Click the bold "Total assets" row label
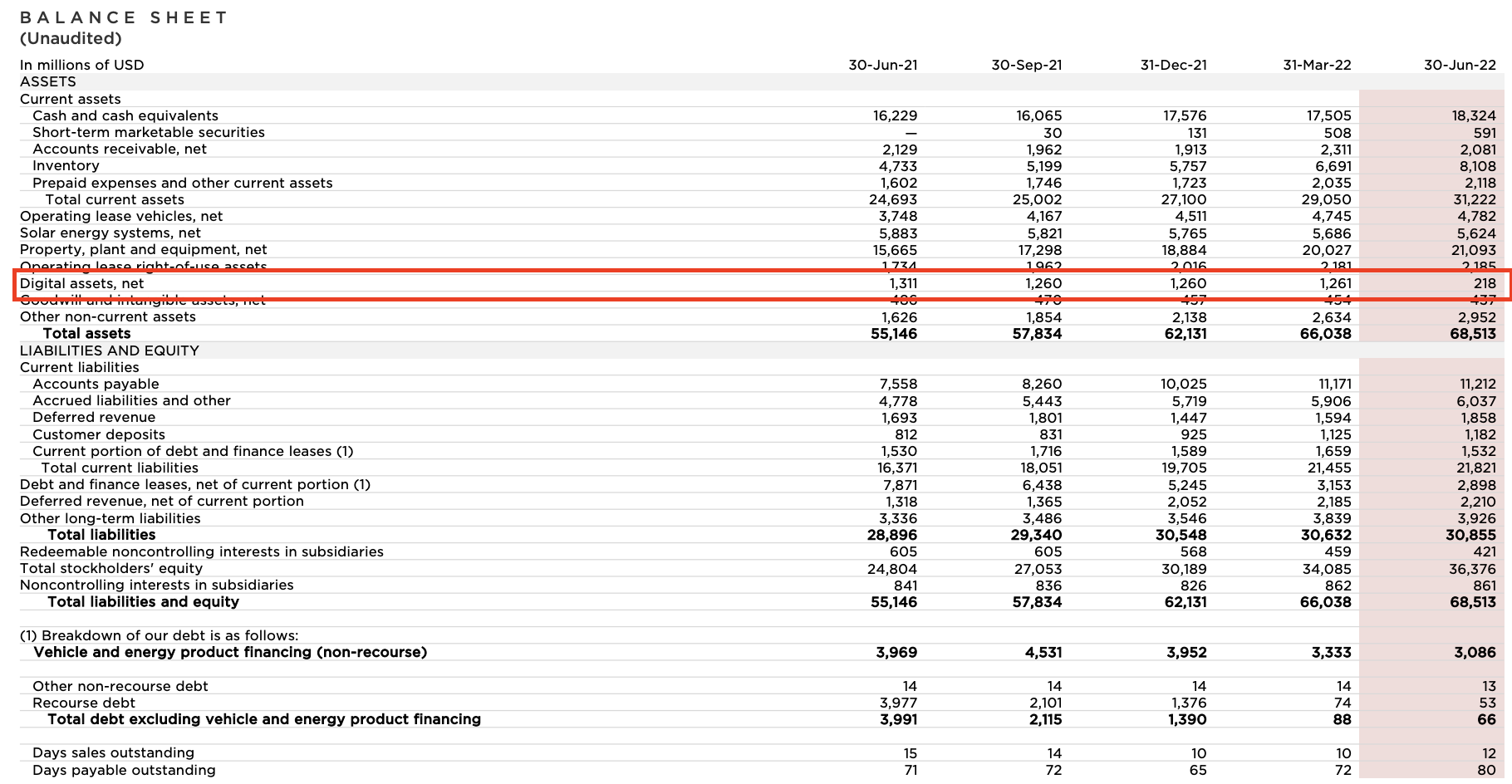This screenshot has height=784, width=1512. pyautogui.click(x=86, y=333)
